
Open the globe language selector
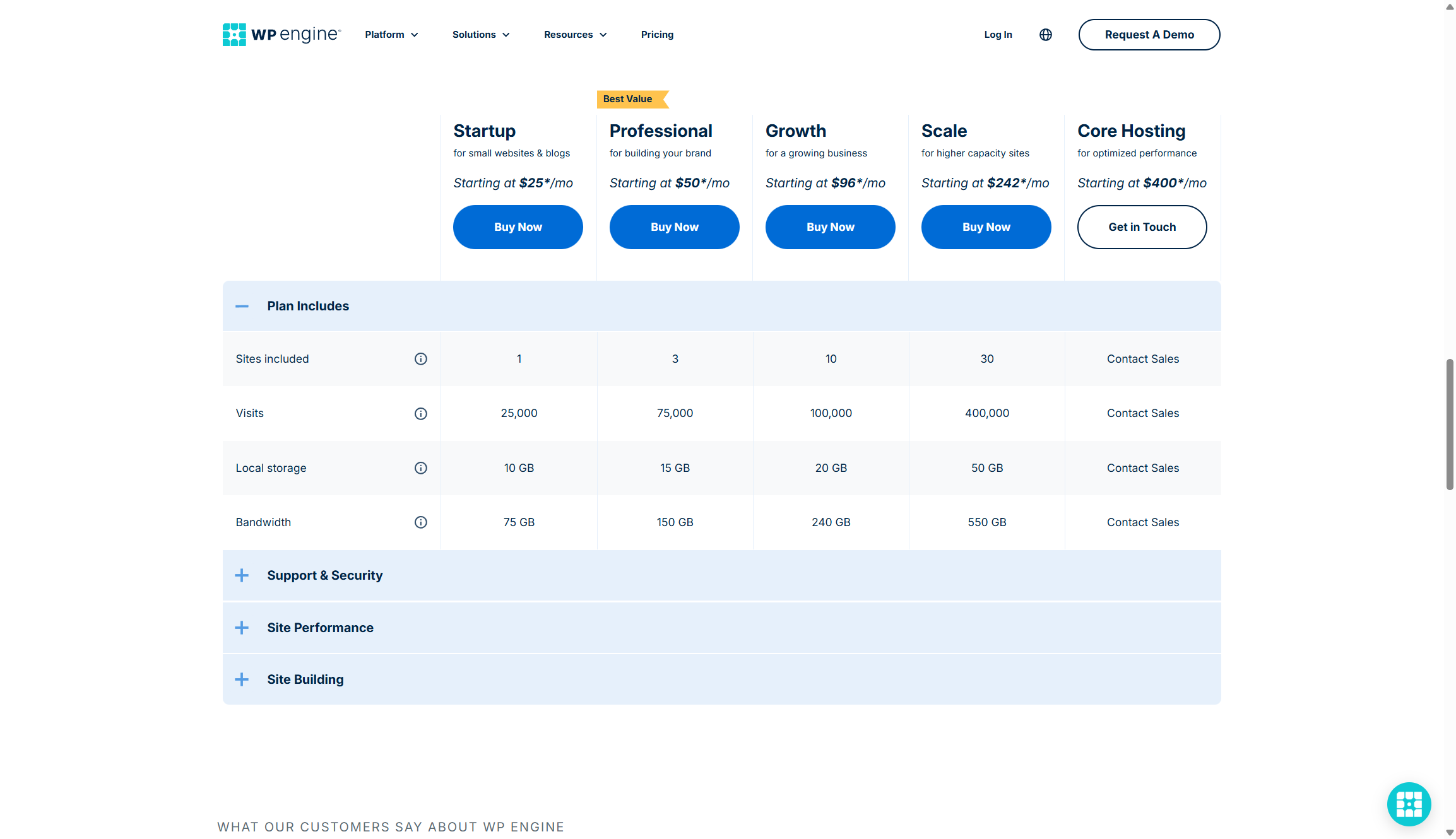[x=1045, y=35]
